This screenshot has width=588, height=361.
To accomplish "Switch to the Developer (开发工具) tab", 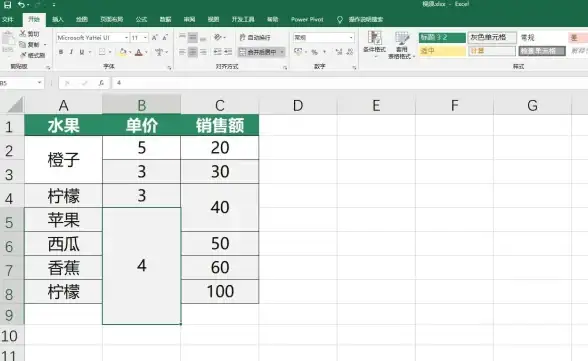I will tap(243, 19).
